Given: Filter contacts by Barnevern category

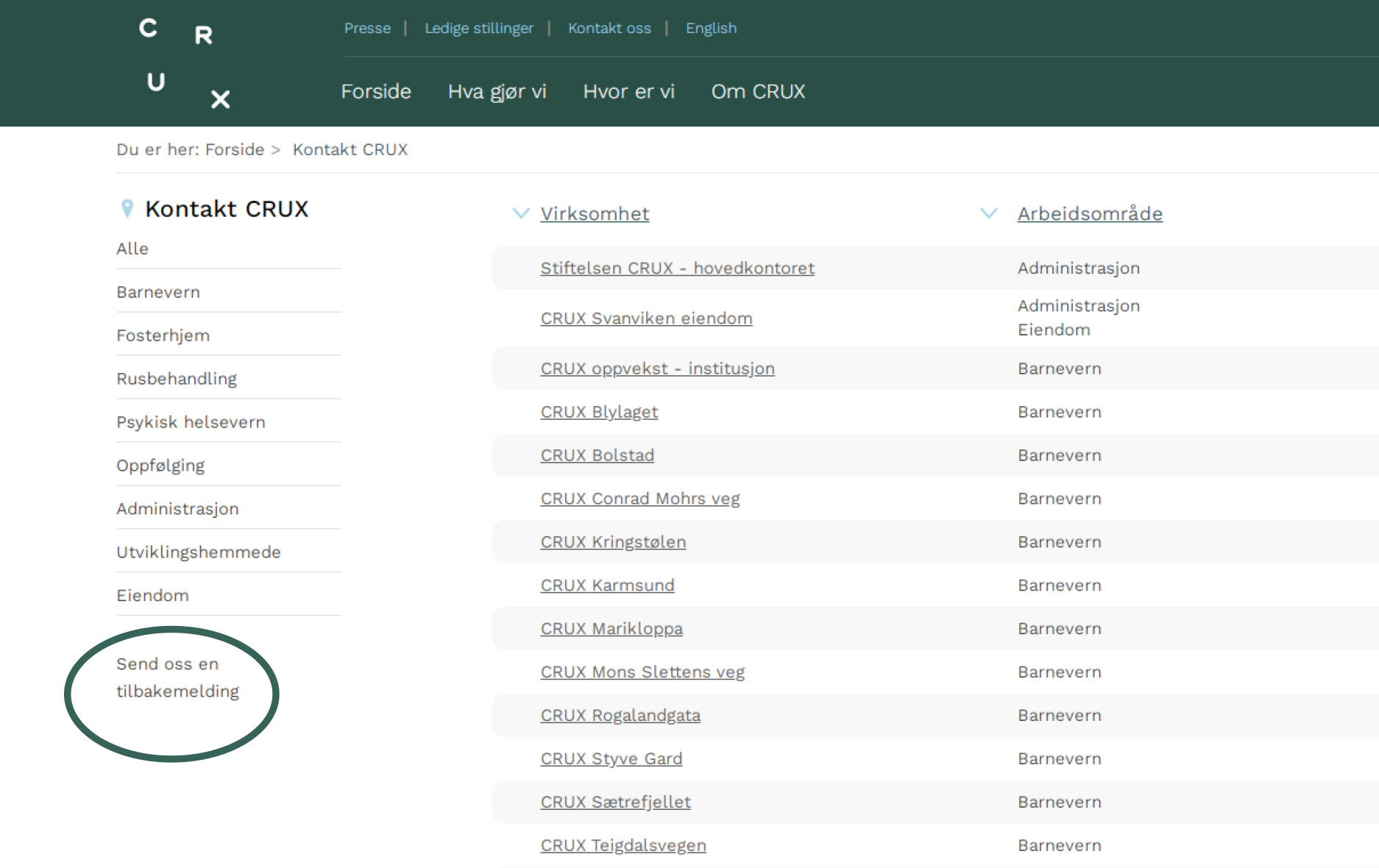Looking at the screenshot, I should pos(158,292).
